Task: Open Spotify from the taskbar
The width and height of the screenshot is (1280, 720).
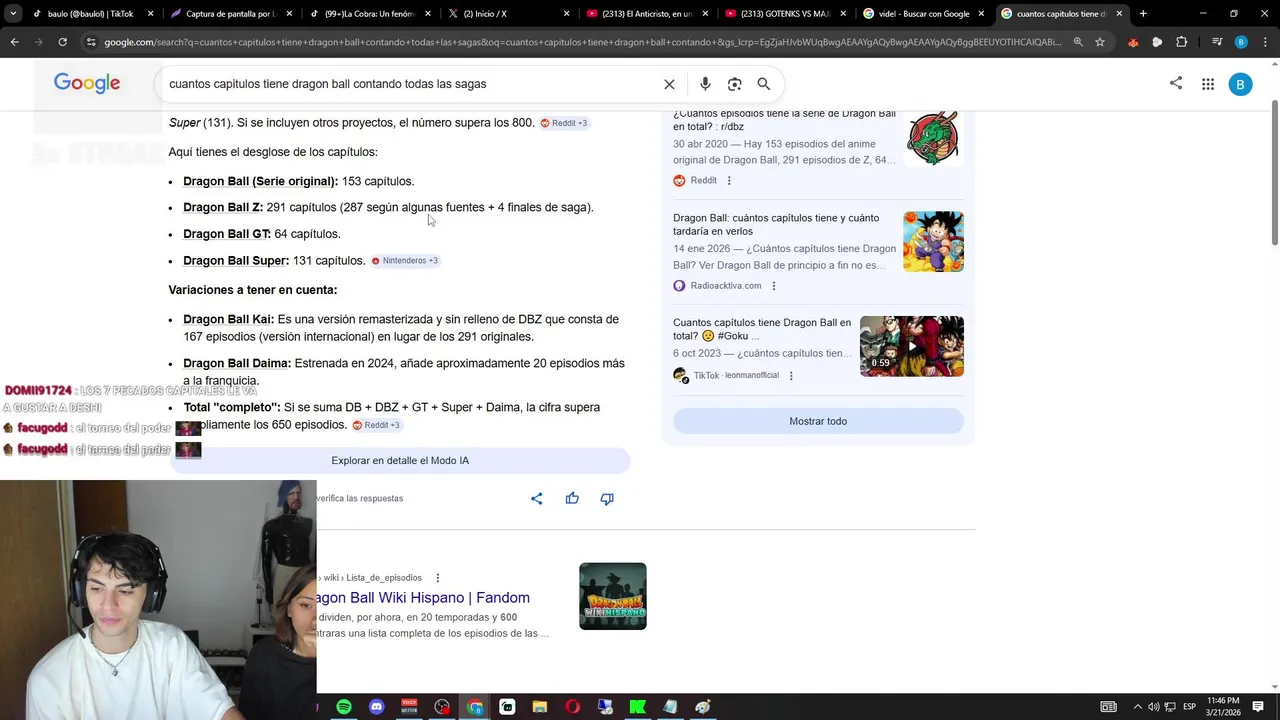Action: (344, 707)
